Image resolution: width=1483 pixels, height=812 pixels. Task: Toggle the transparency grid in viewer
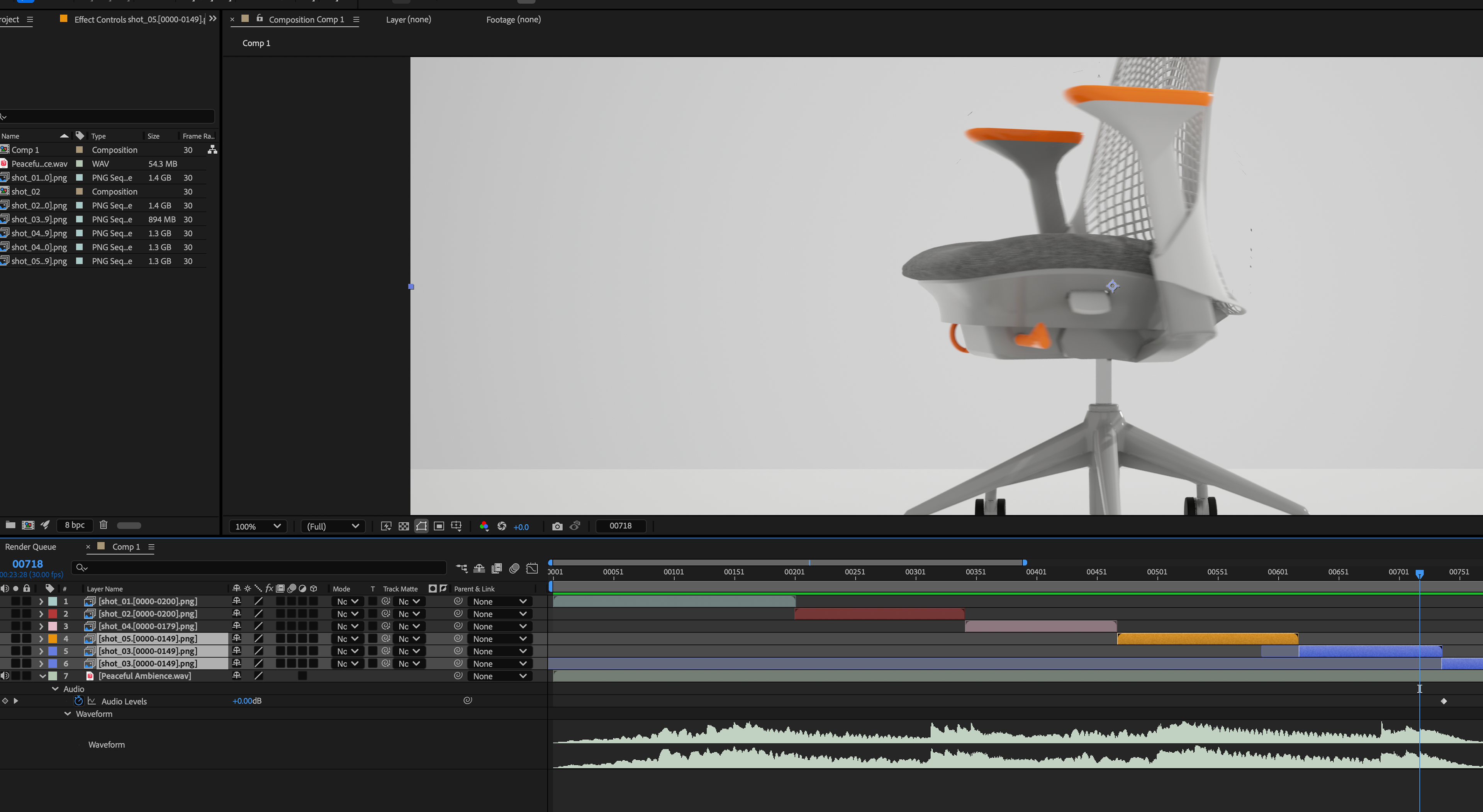(404, 526)
